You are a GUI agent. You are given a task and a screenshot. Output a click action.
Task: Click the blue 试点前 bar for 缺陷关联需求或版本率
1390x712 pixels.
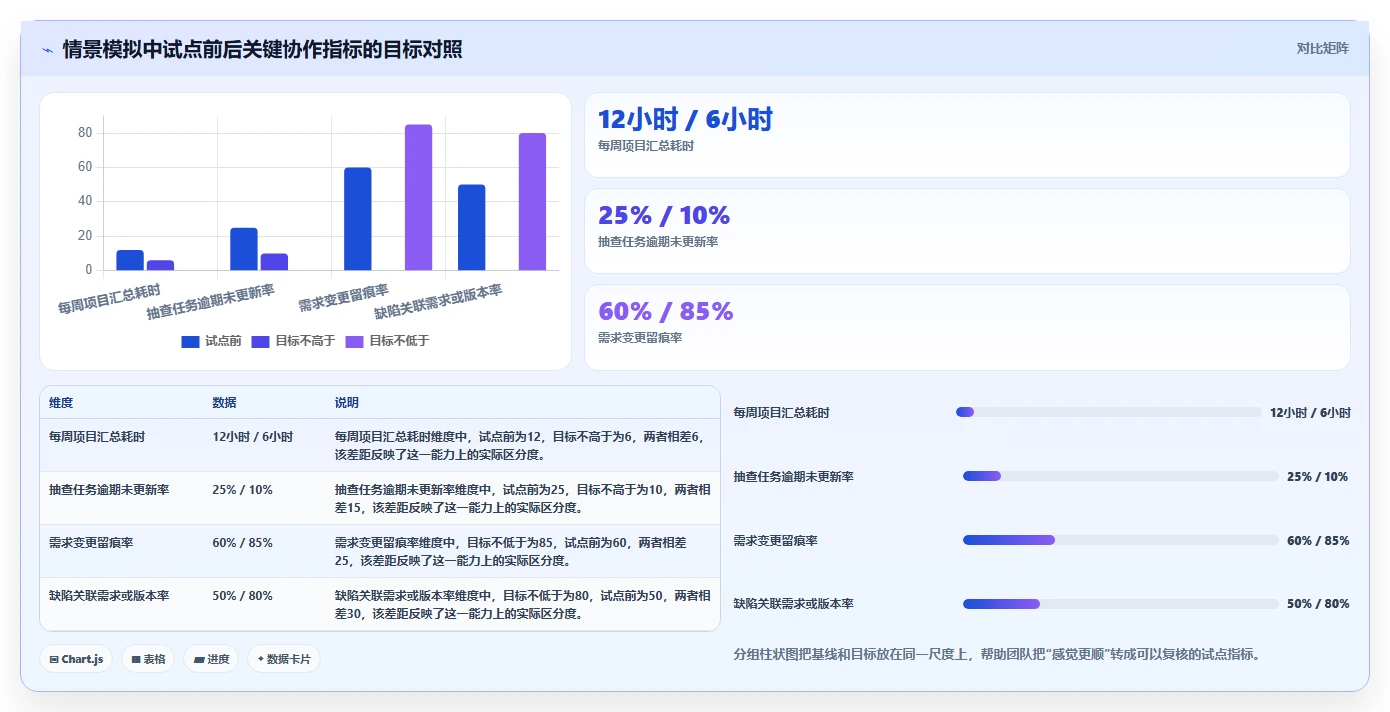point(471,227)
